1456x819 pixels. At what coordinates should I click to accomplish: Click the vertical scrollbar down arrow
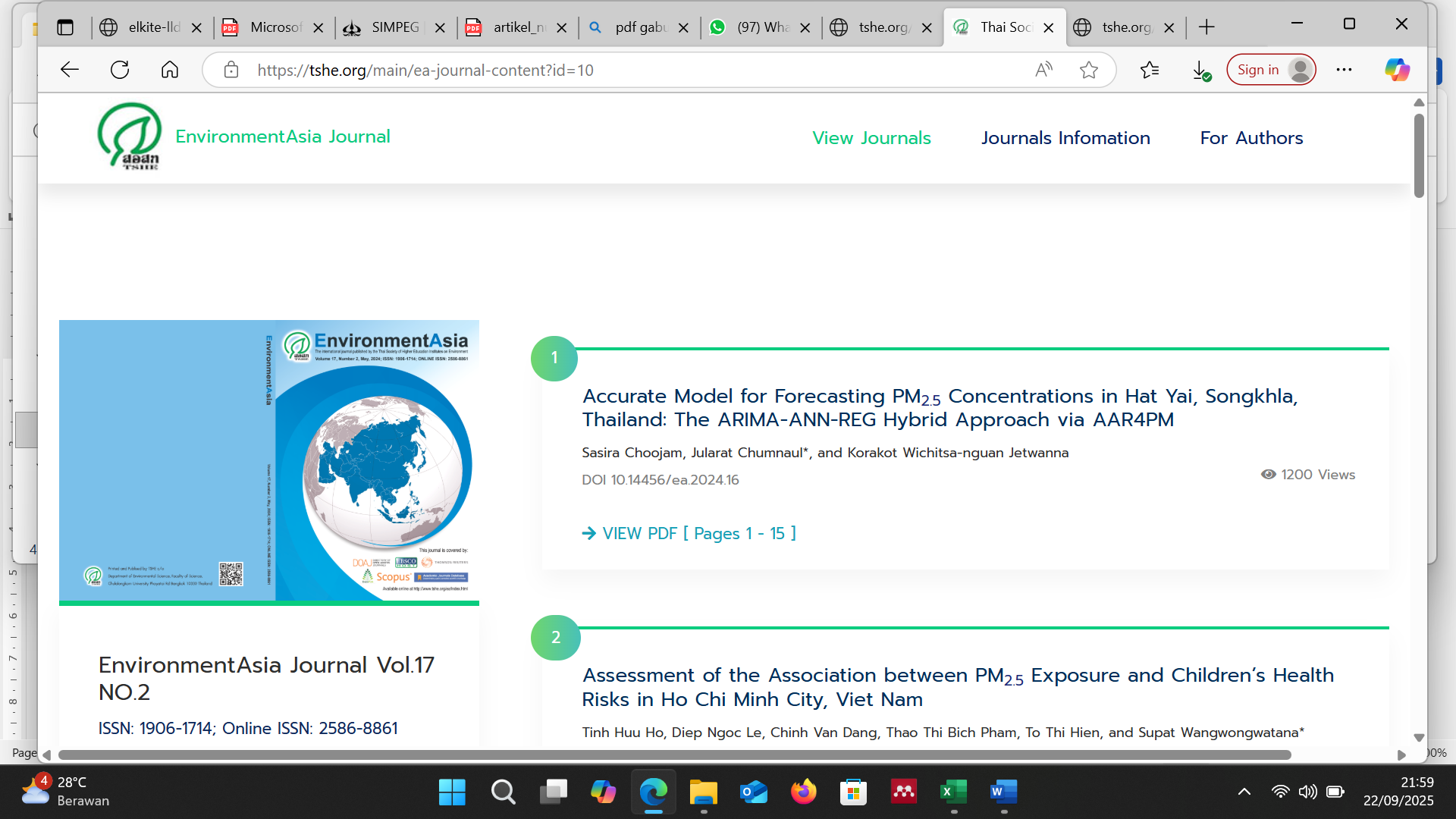point(1419,737)
